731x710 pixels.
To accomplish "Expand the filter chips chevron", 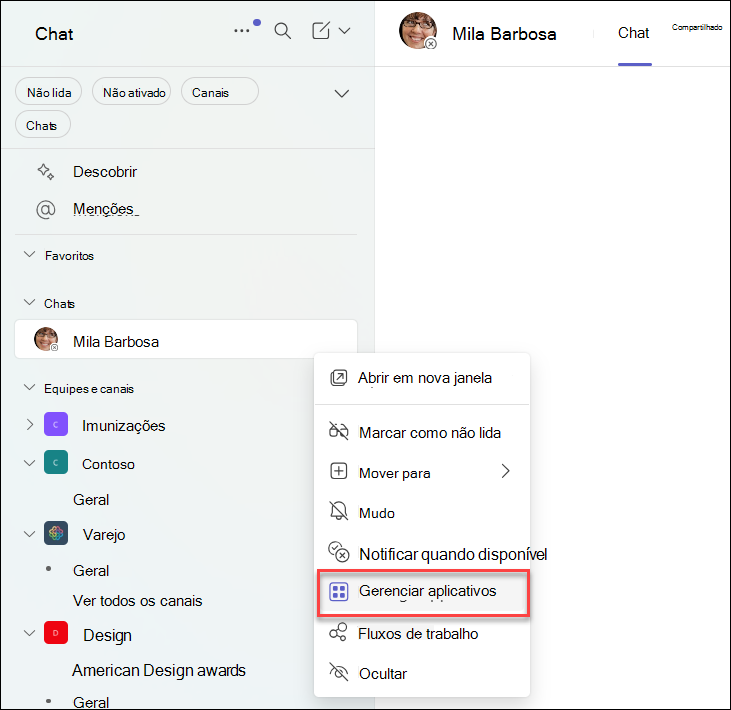I will pyautogui.click(x=342, y=93).
